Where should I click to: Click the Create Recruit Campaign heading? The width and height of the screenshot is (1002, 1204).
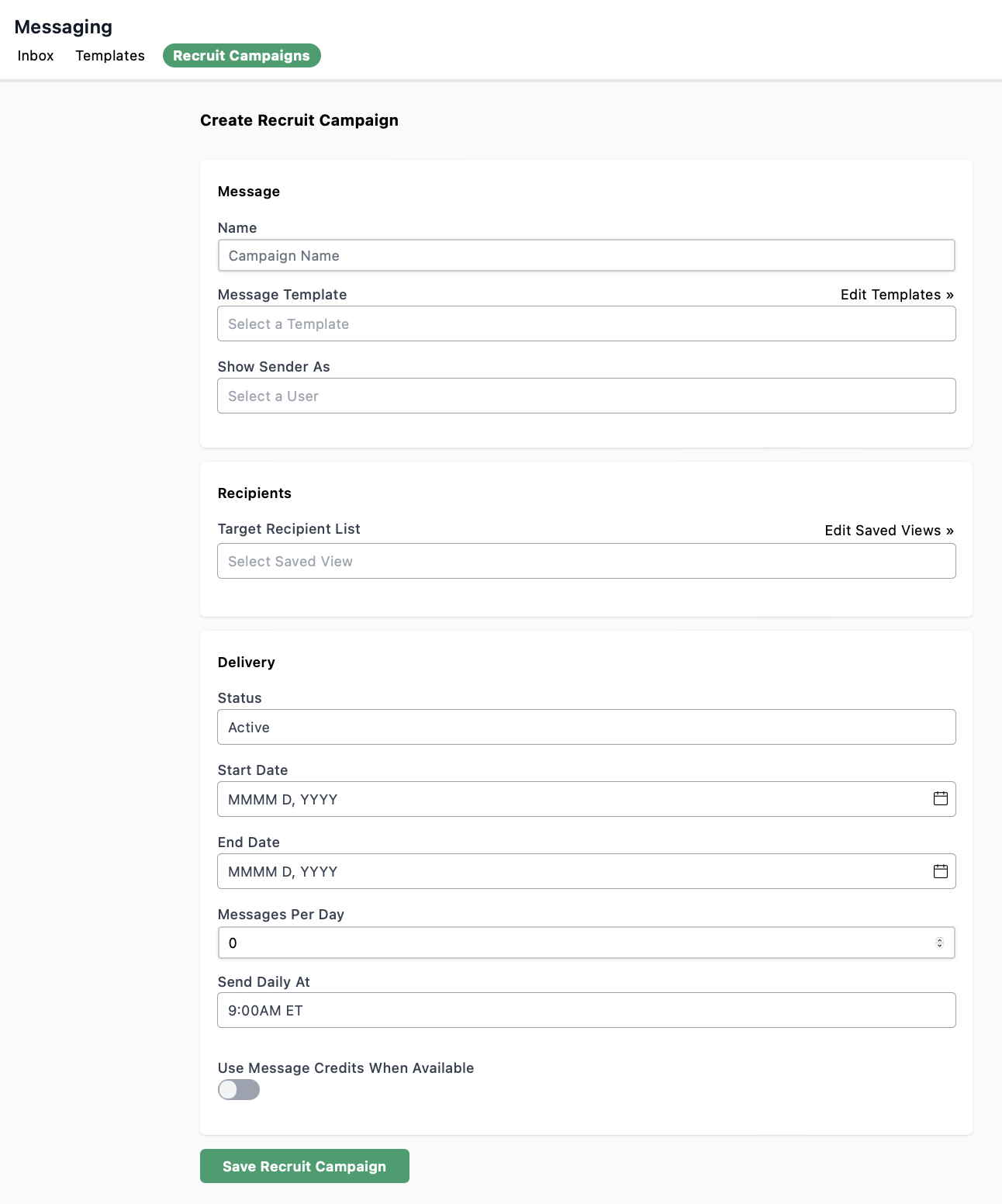[x=299, y=120]
